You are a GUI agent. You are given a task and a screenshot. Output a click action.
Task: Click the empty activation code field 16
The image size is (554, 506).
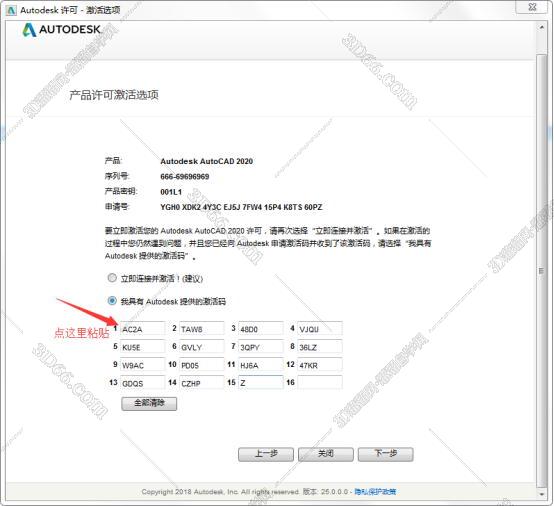click(x=320, y=383)
